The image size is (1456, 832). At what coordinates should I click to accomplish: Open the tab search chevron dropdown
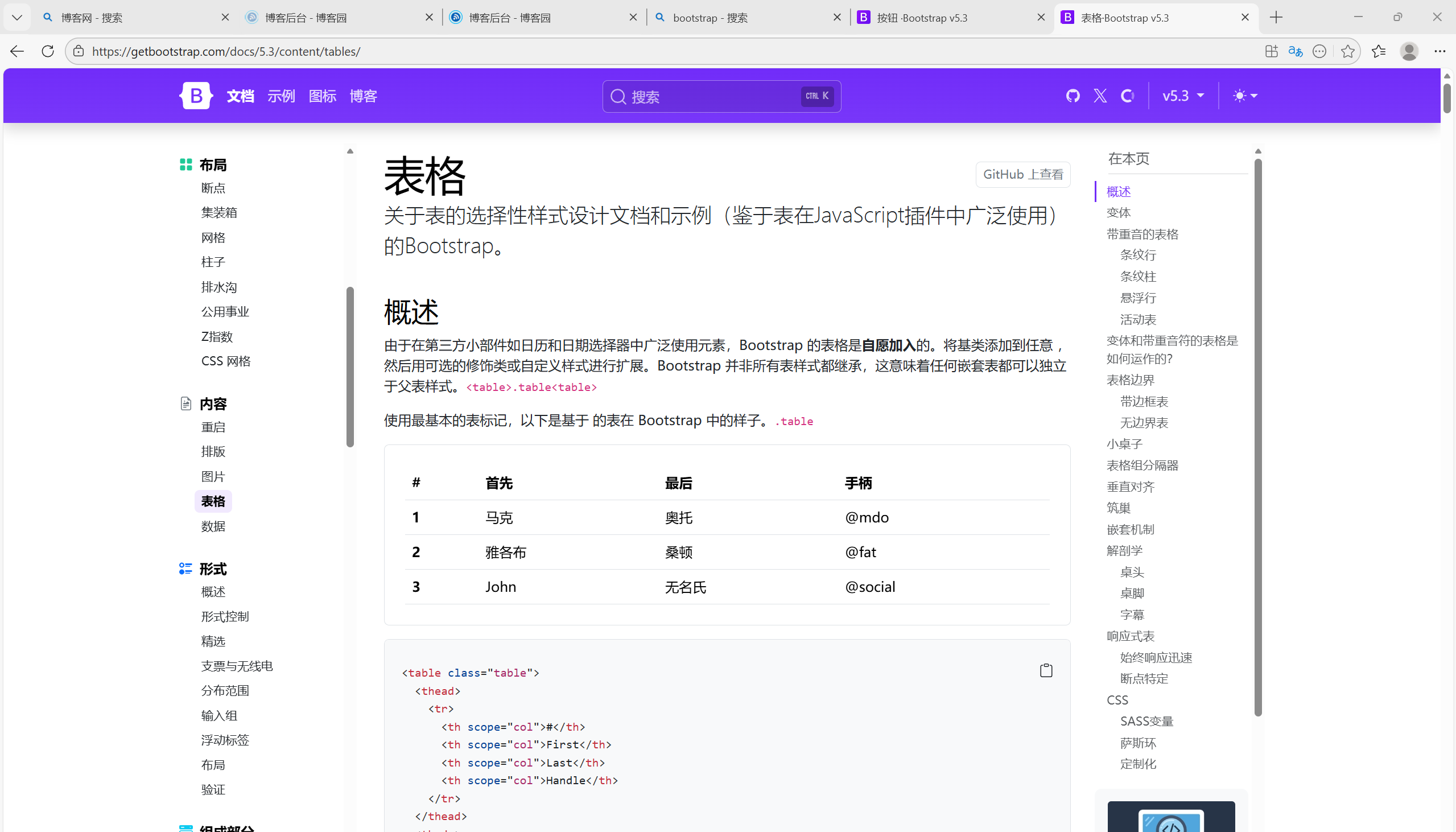coord(17,18)
